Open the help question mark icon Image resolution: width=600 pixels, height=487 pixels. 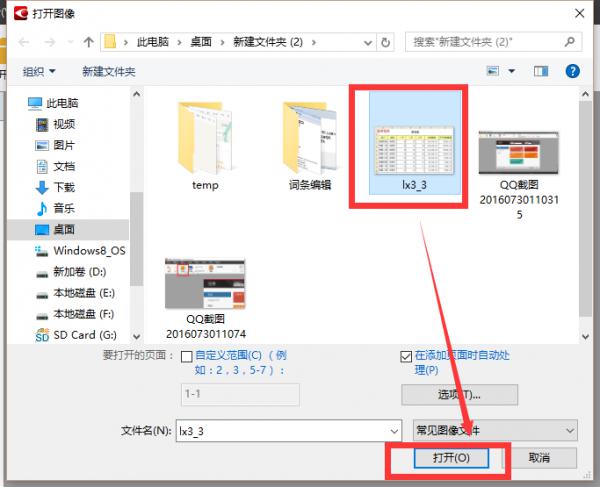572,72
